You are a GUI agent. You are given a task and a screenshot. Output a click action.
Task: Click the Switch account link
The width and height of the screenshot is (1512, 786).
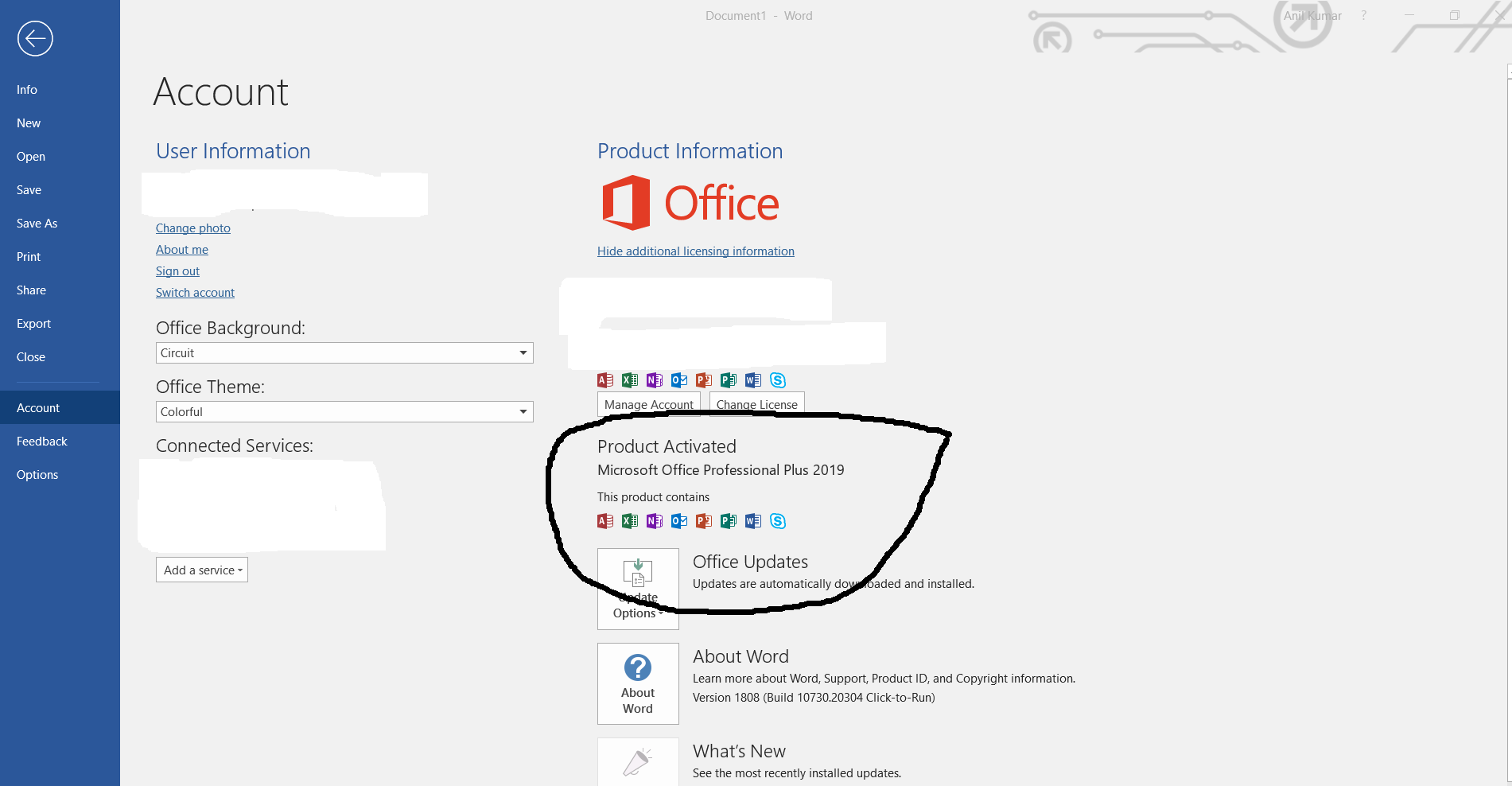coord(195,293)
